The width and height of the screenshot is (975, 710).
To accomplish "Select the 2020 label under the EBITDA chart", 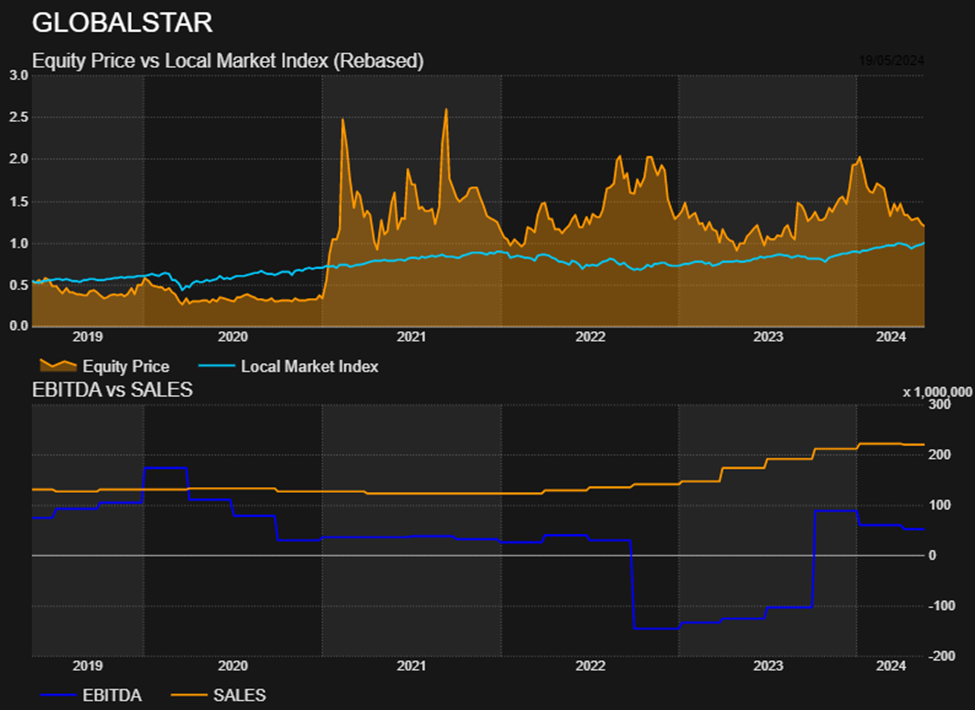I will [233, 666].
